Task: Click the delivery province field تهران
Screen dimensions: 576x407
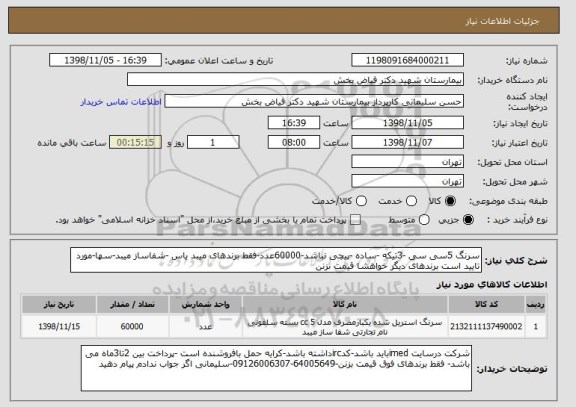Action: 407,162
